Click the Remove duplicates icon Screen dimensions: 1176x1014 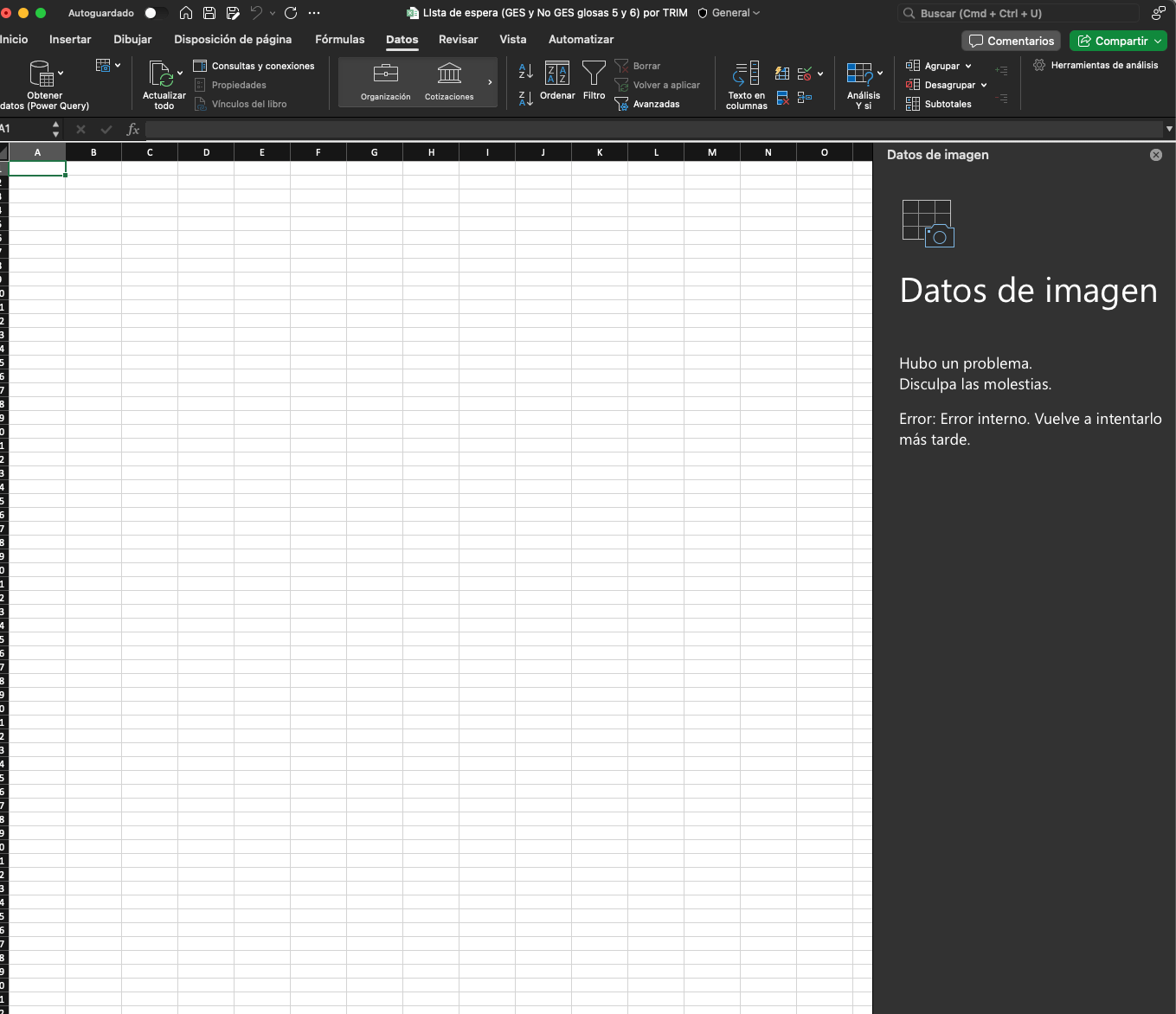[x=782, y=98]
